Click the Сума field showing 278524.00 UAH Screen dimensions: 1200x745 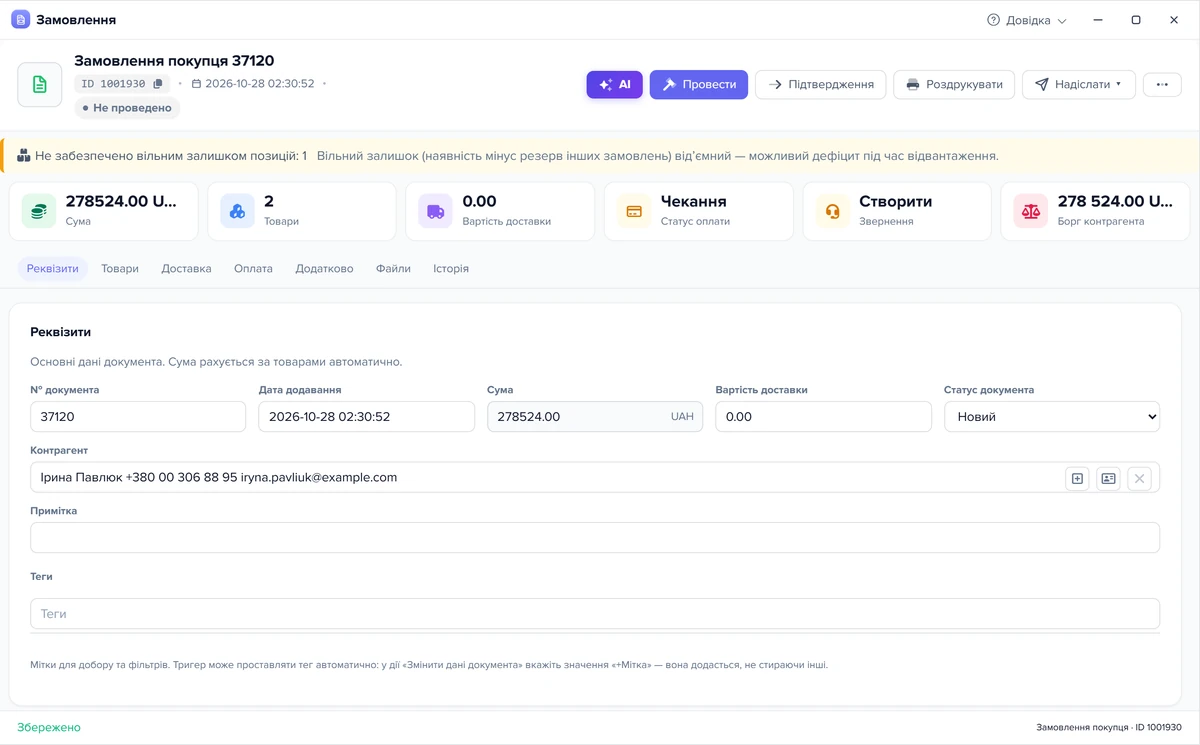point(595,417)
